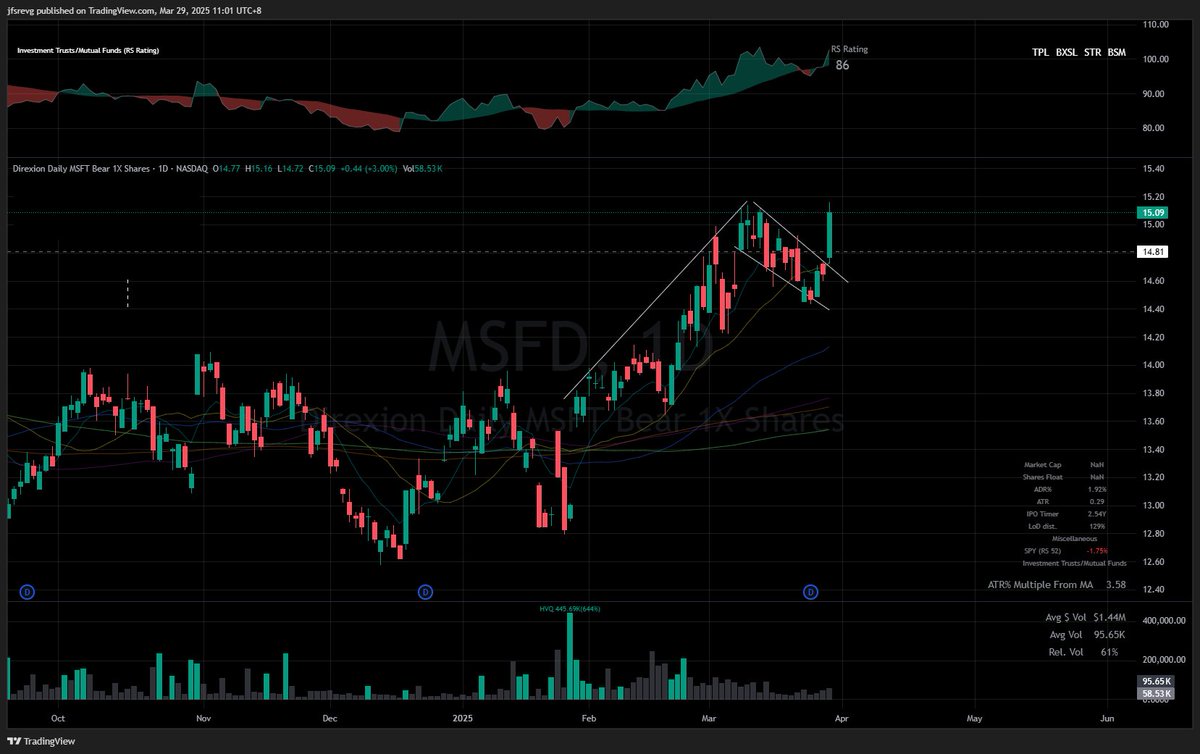The width and height of the screenshot is (1200, 754).
Task: Open the dividend marker near late December
Action: coord(426,593)
